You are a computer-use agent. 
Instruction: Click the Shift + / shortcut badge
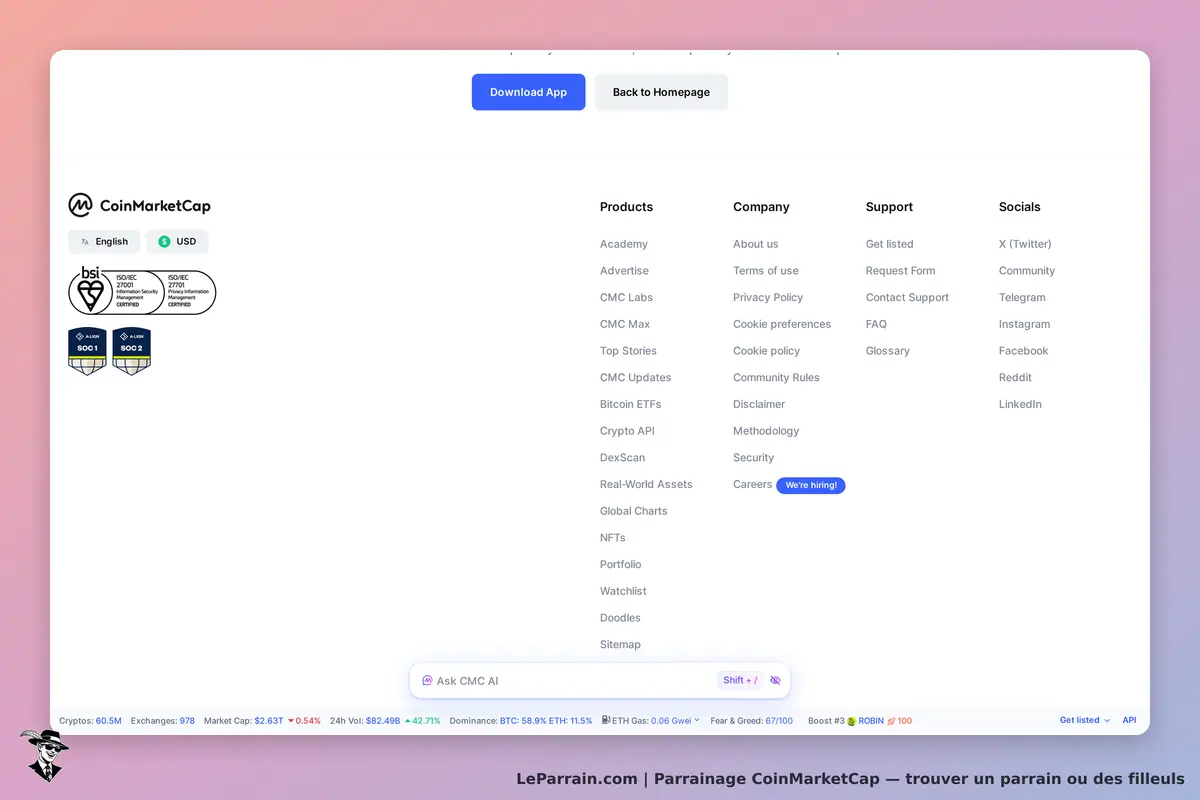click(x=740, y=680)
